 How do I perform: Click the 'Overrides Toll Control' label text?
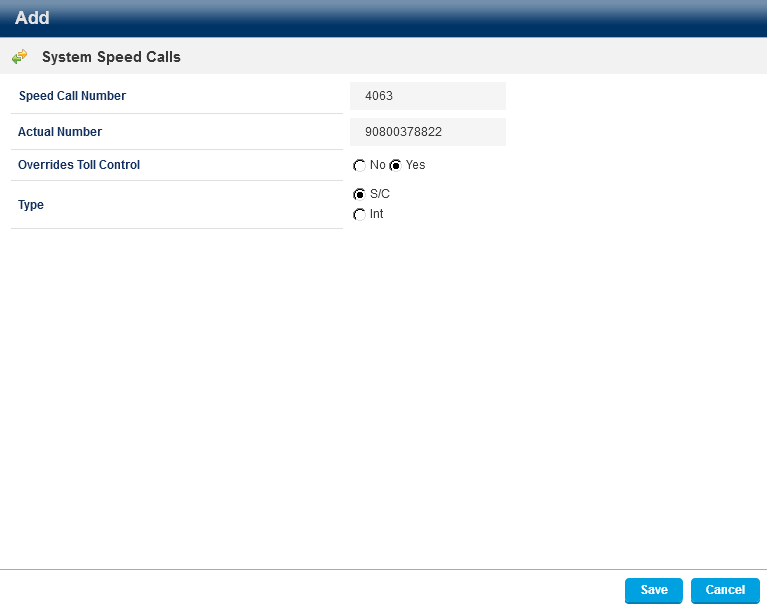point(79,165)
